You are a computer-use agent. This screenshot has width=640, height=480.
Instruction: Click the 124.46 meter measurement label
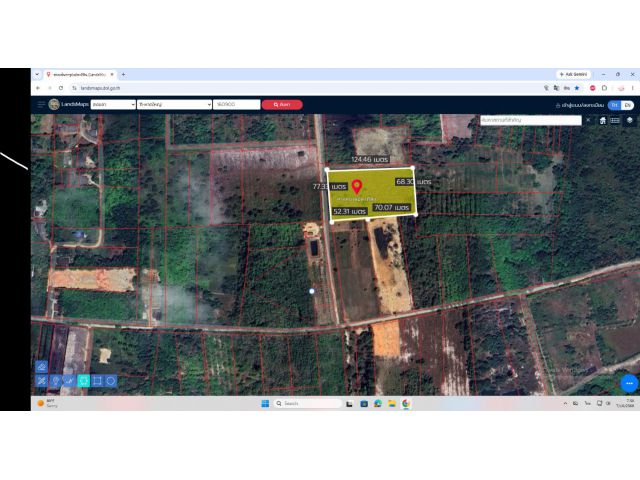pos(370,159)
